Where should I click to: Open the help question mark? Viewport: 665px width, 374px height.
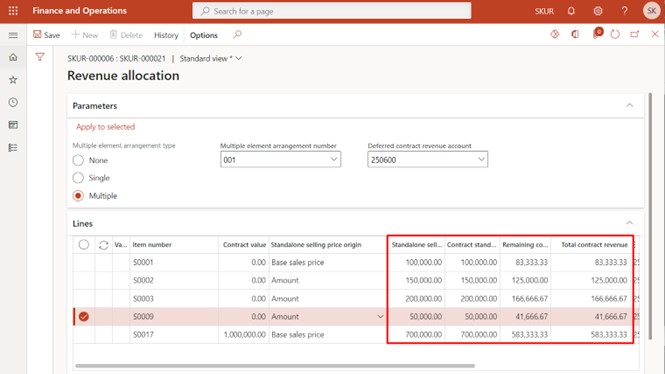point(624,11)
